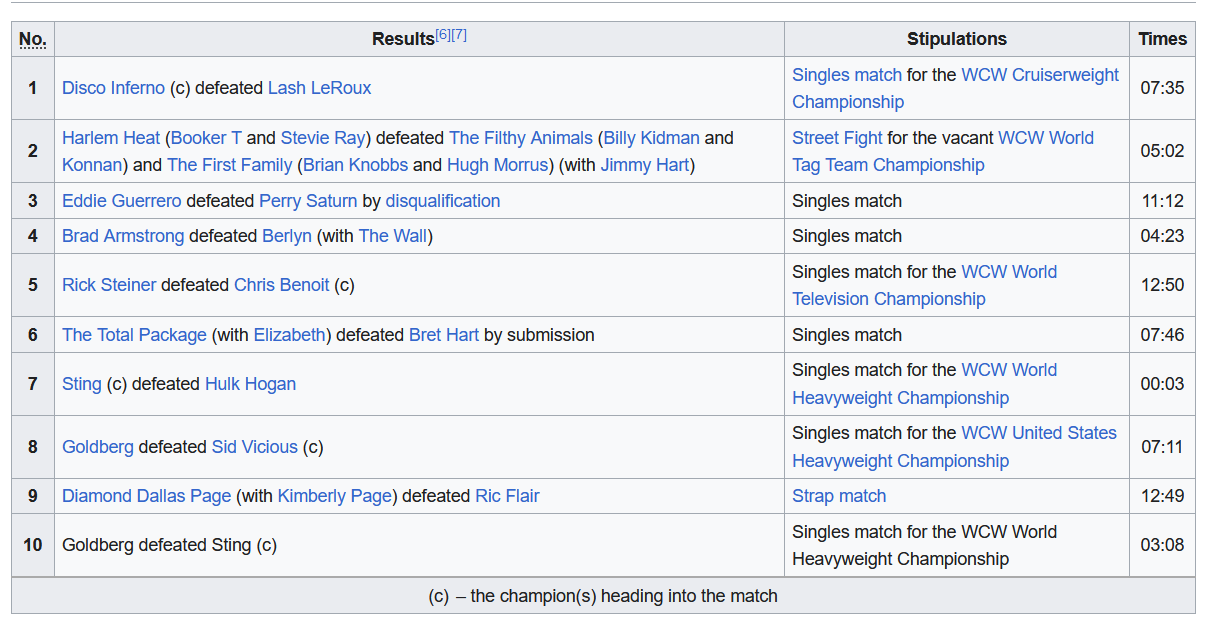Open the Sid Vicious link
The width and height of the screenshot is (1208, 626).
pyautogui.click(x=254, y=447)
